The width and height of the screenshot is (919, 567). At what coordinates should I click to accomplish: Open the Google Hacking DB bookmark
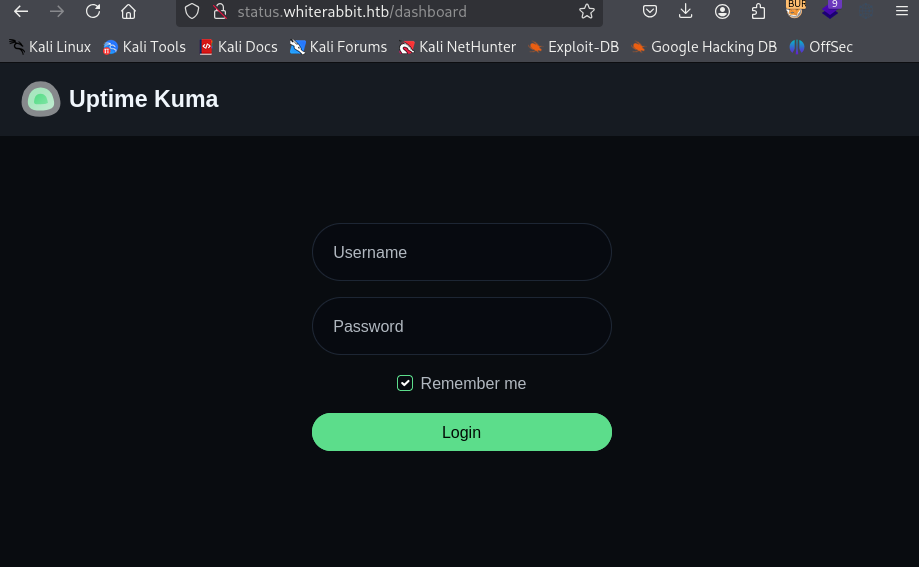[704, 47]
